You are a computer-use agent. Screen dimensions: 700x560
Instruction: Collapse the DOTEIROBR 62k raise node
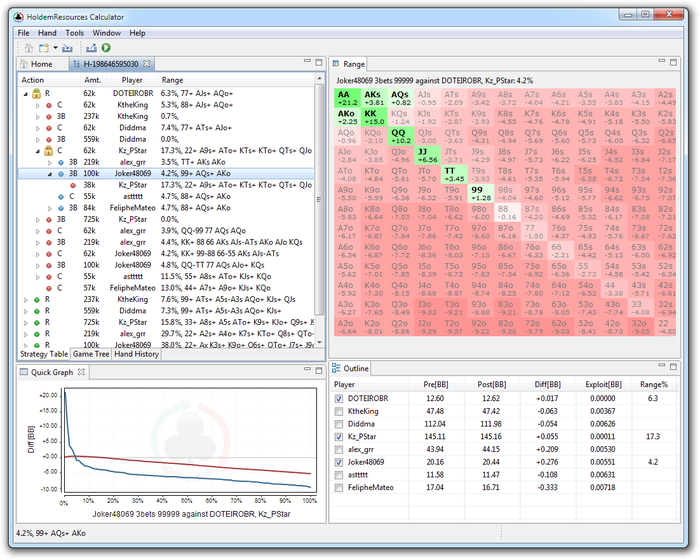[25, 94]
